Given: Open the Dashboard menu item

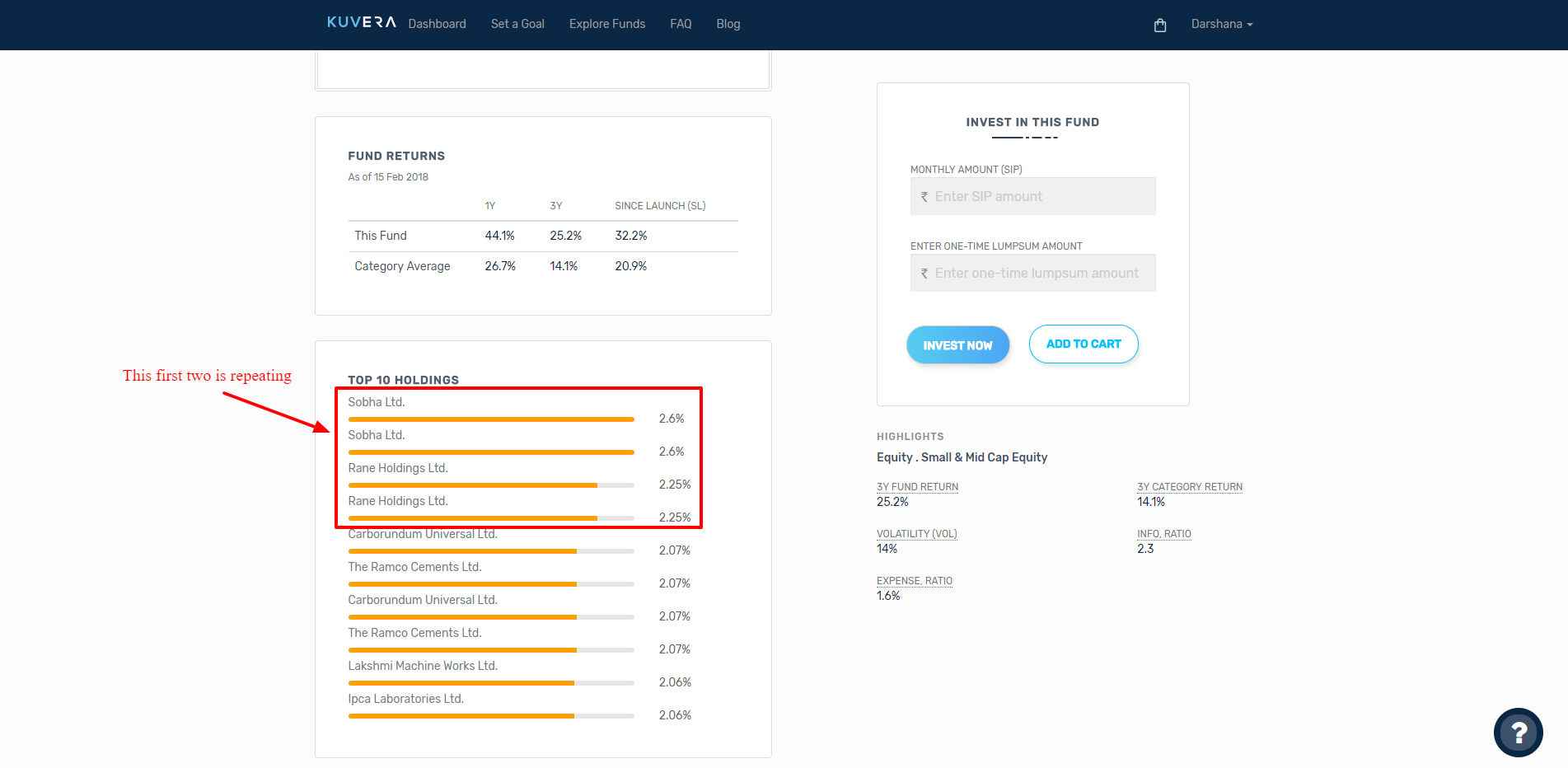Looking at the screenshot, I should click(x=437, y=24).
